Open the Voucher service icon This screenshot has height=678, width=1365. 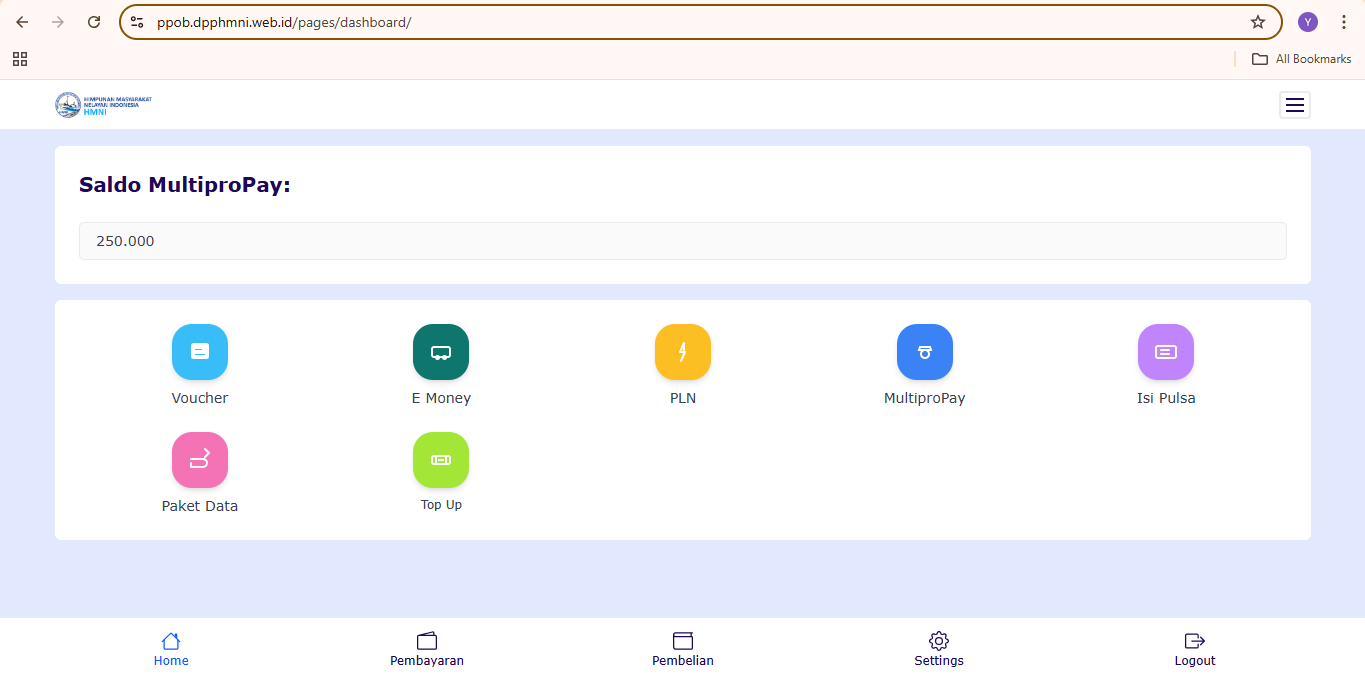coord(200,352)
